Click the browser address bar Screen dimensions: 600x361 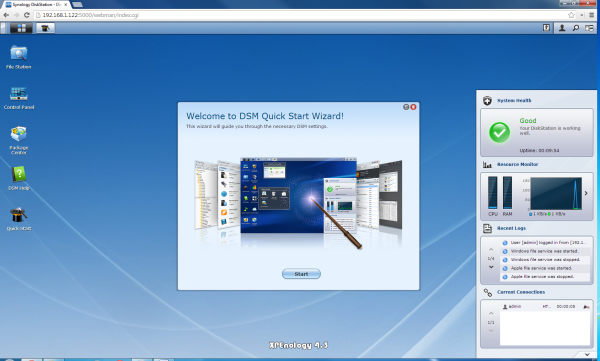pos(302,15)
